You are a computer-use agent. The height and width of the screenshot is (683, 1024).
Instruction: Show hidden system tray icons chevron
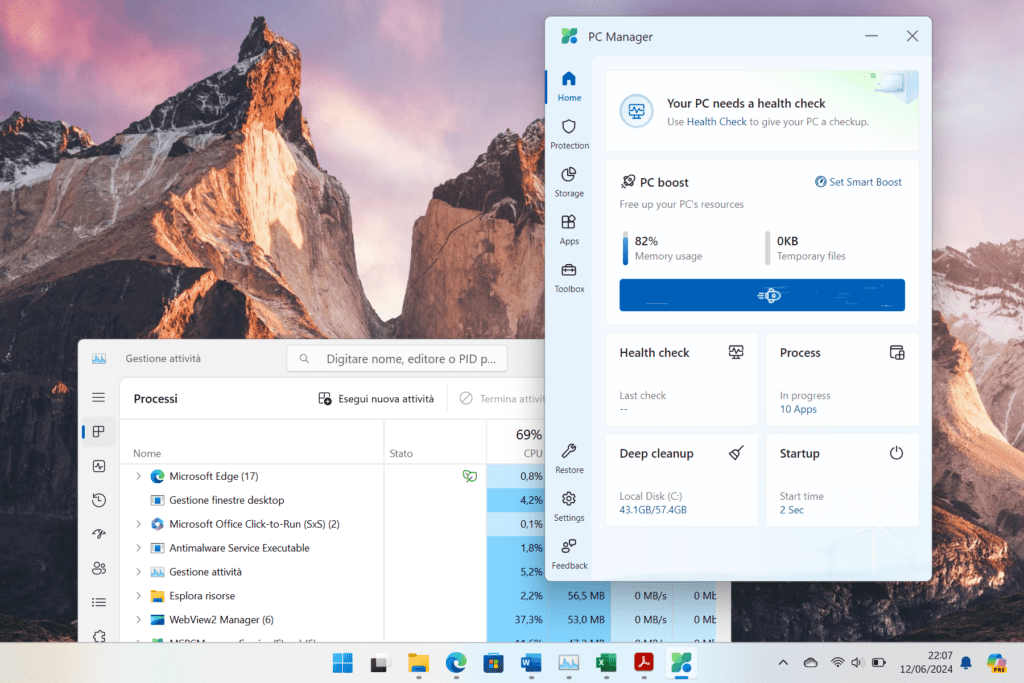click(783, 663)
